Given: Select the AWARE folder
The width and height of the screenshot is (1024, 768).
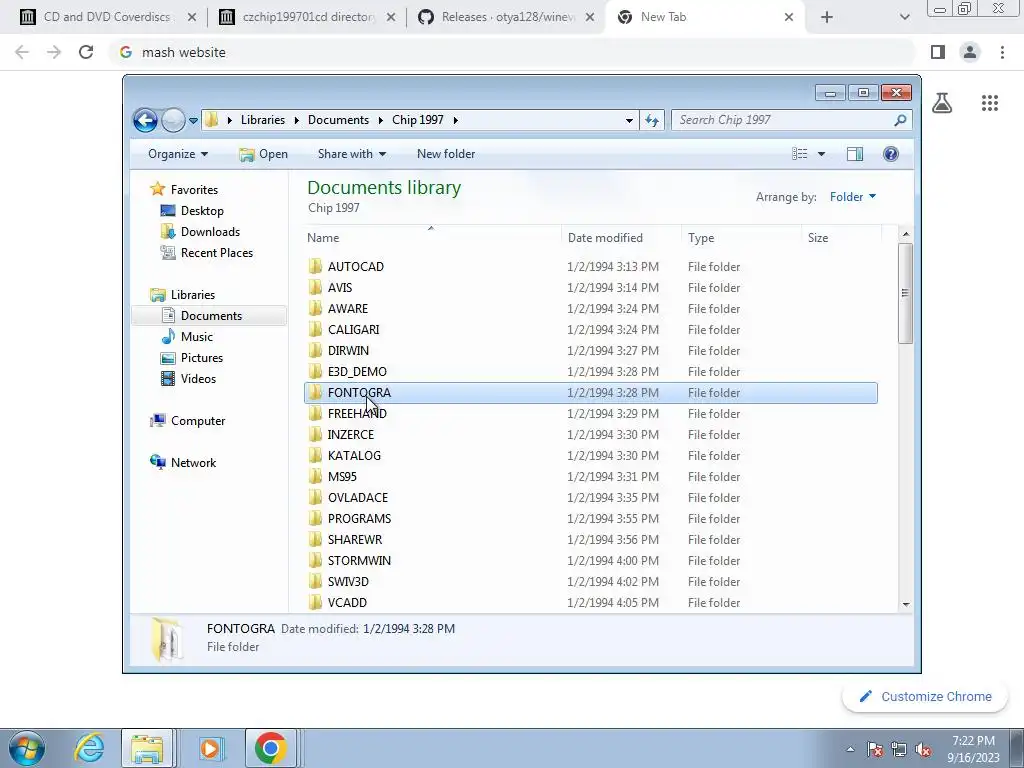Looking at the screenshot, I should pos(591,308).
